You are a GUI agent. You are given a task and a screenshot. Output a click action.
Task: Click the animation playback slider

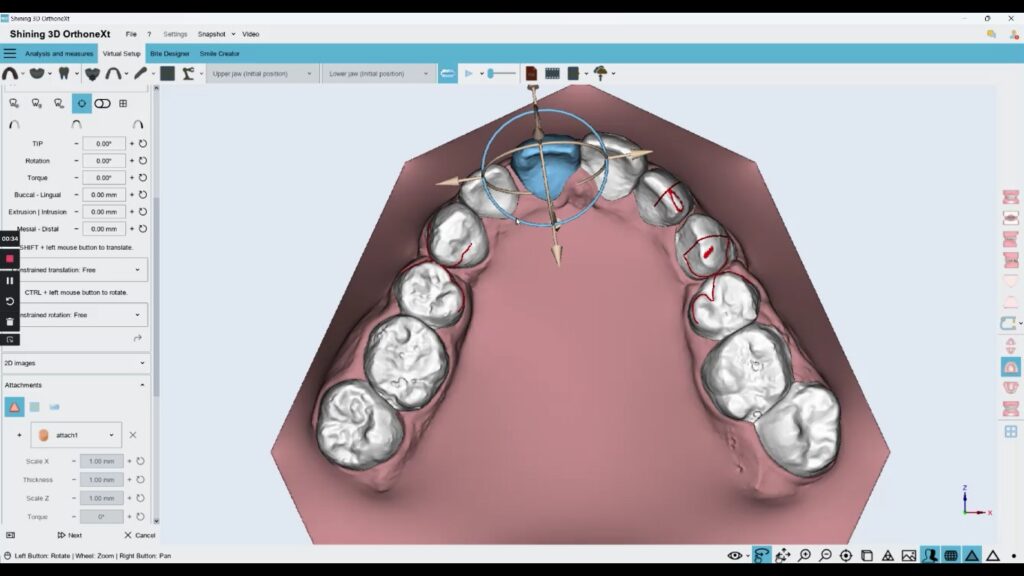[502, 73]
